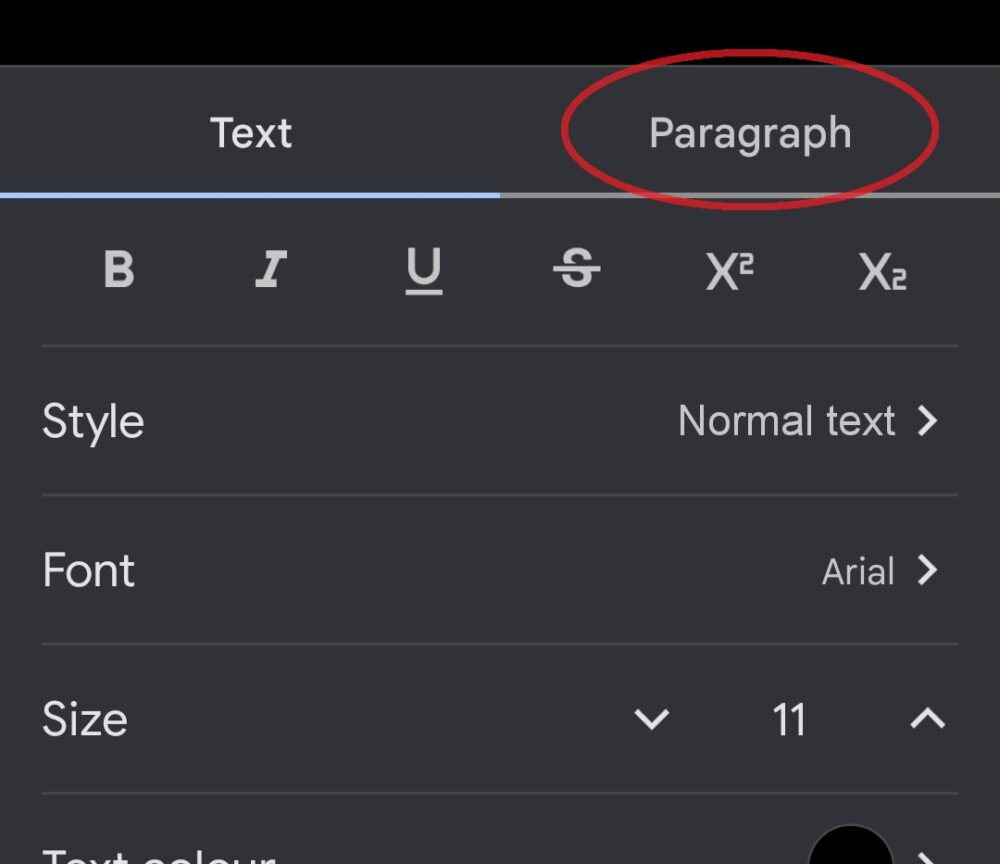Click the Normal text style value
The width and height of the screenshot is (1000, 864).
point(786,421)
